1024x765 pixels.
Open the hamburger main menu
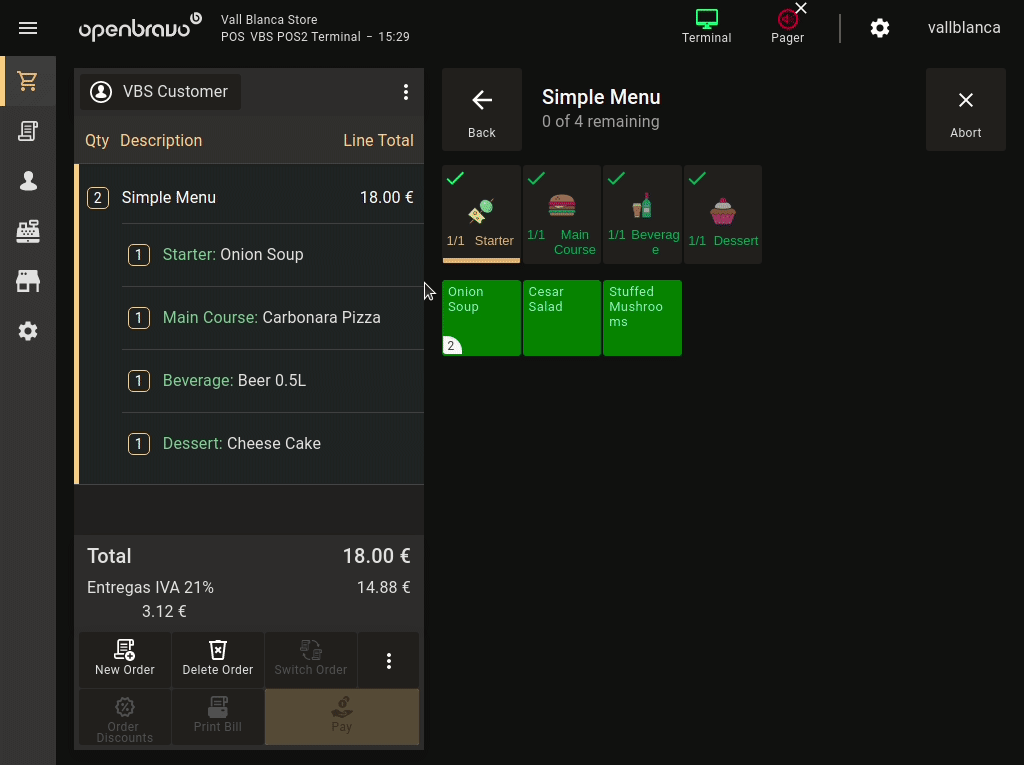coord(28,28)
